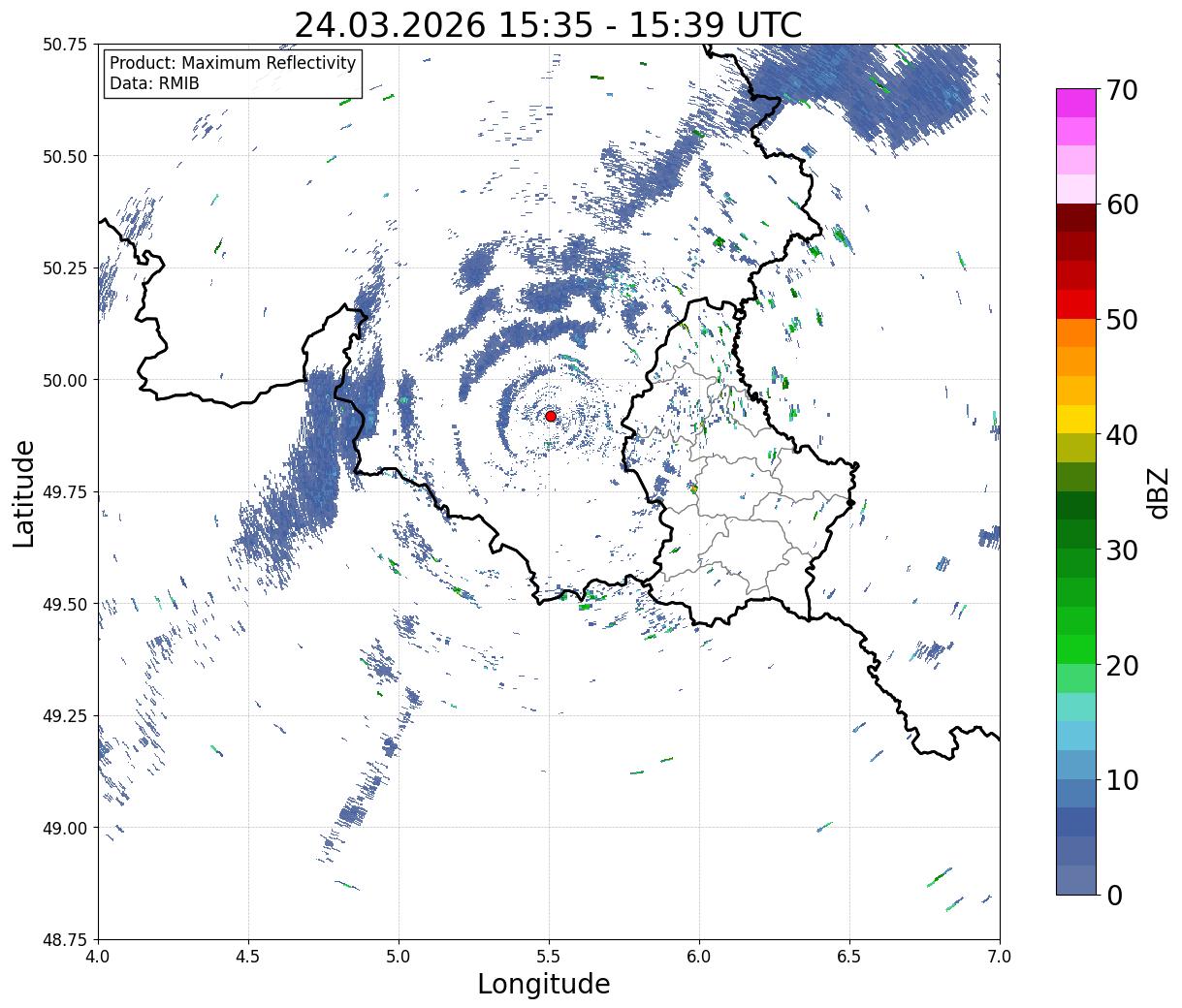Screen dimensions: 1182x1008
Task: Click the cyan colorbar swatch just above 10
Action: coord(1076,764)
